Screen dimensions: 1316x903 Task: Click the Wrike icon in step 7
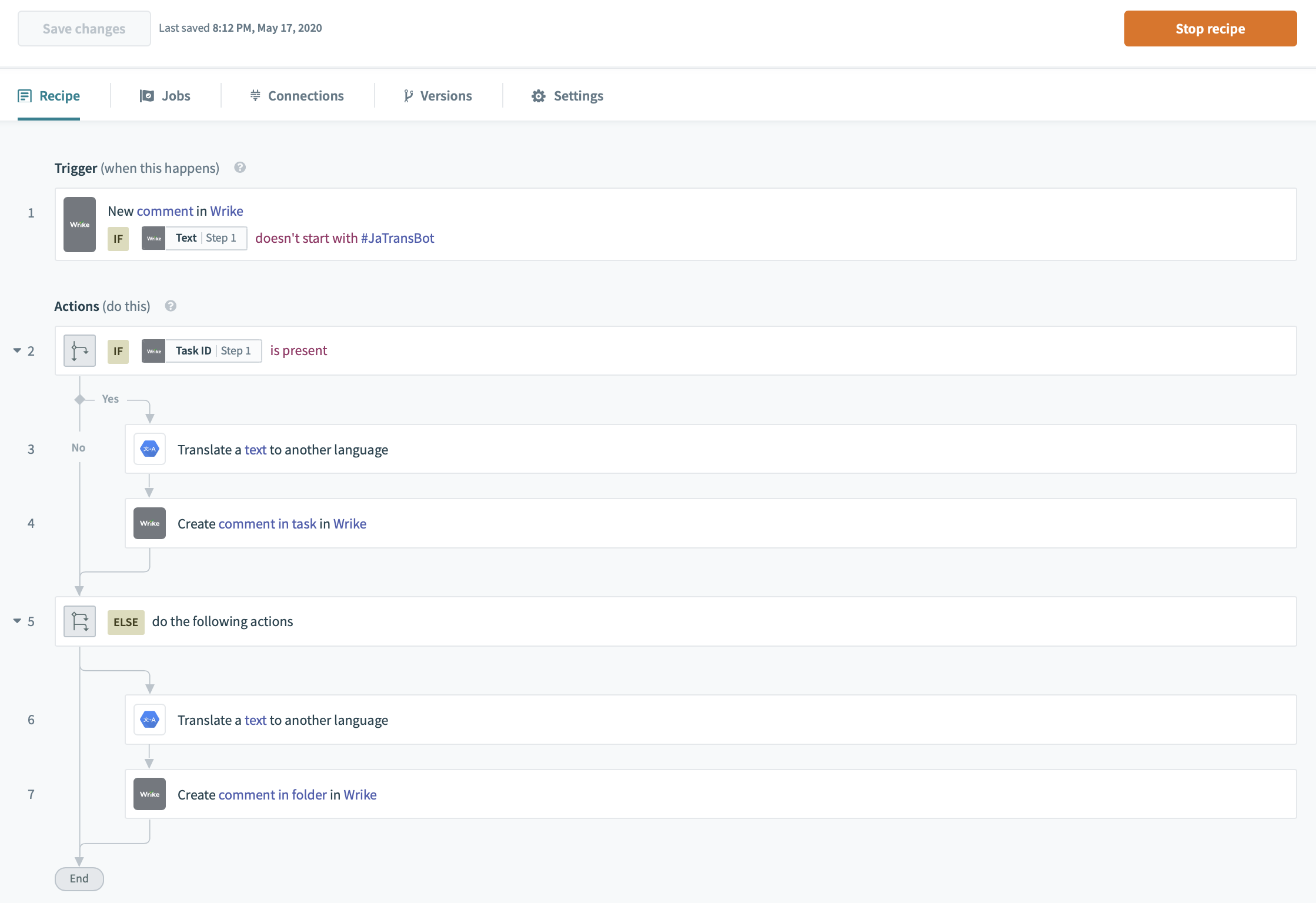[149, 794]
